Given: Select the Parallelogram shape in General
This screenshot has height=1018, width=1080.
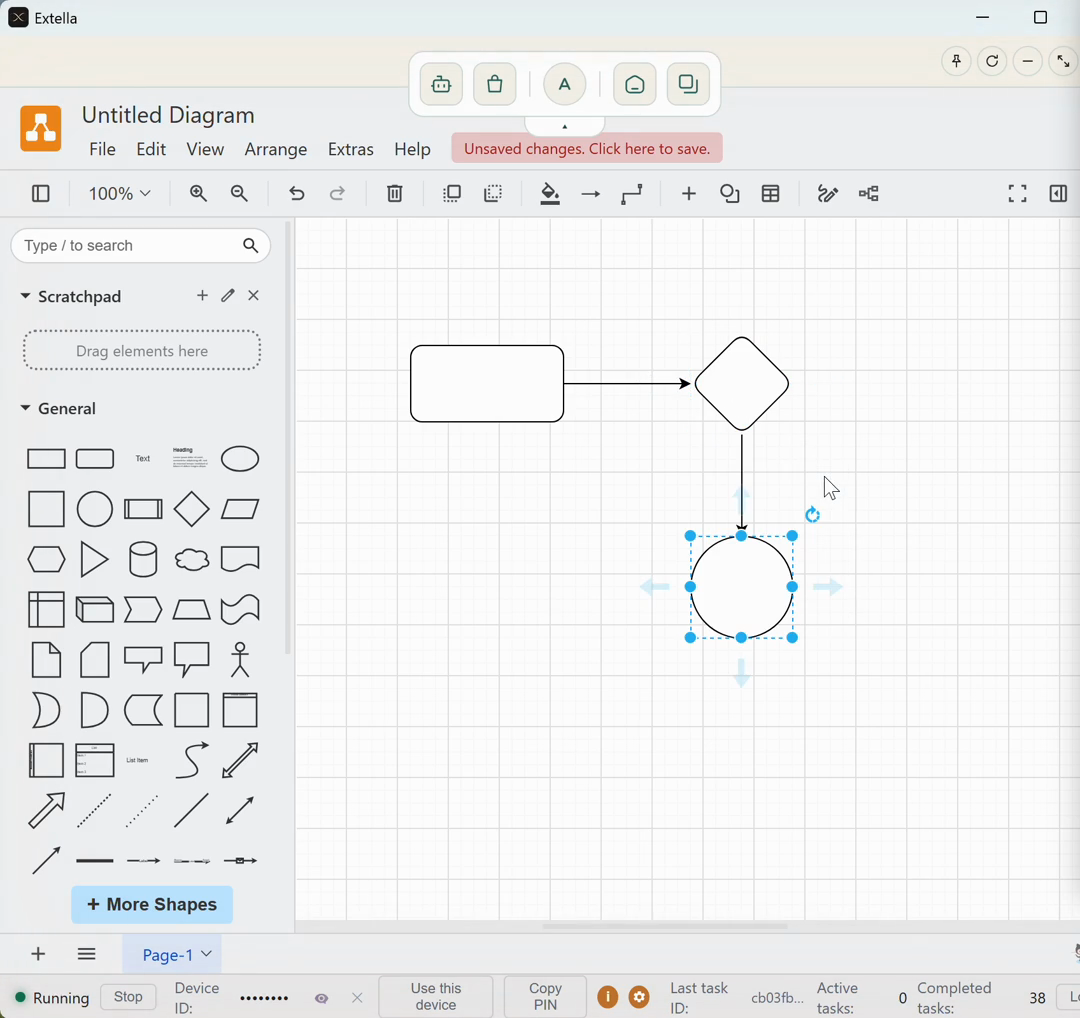Looking at the screenshot, I should [x=240, y=509].
